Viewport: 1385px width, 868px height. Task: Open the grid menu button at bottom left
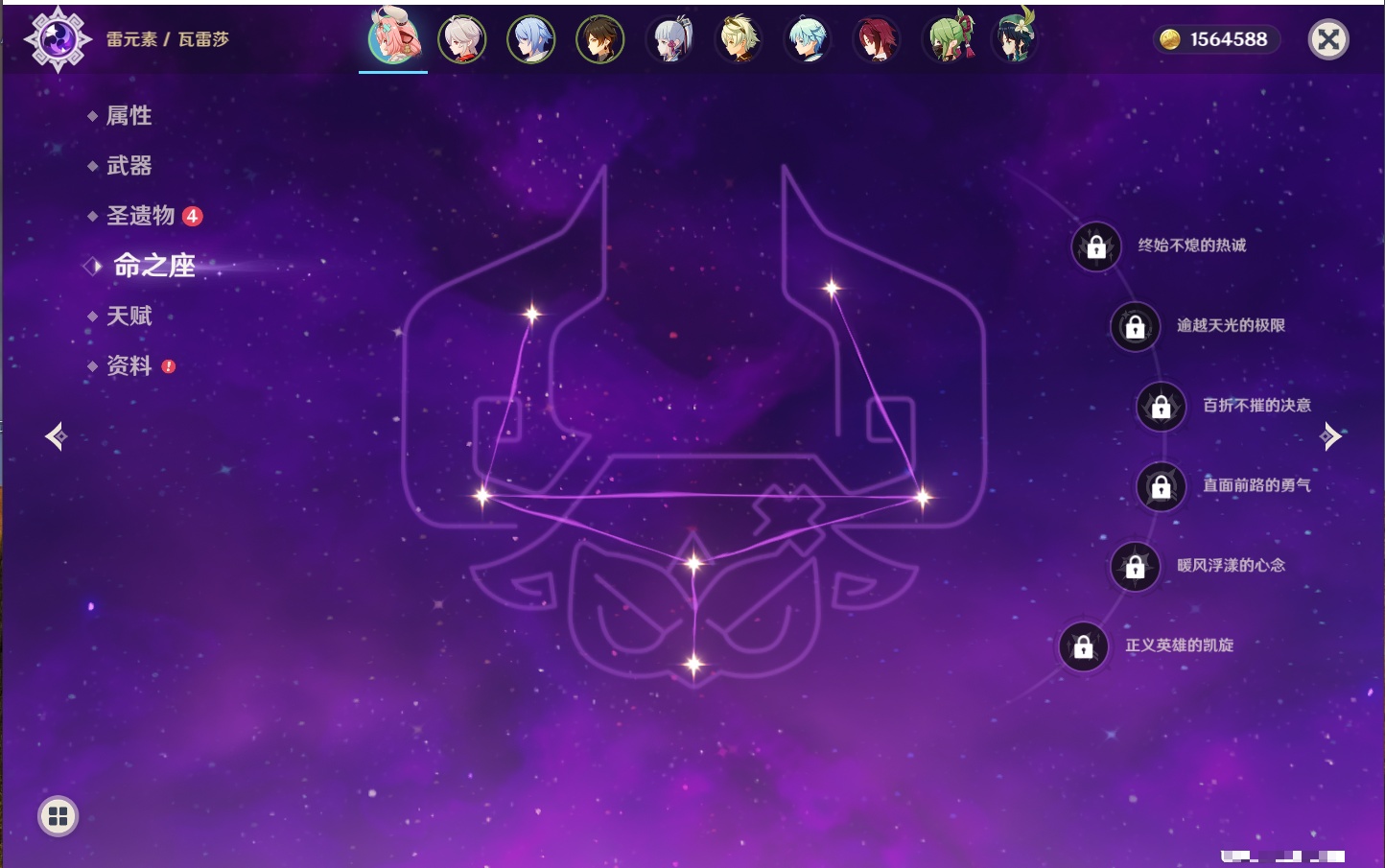(x=58, y=816)
